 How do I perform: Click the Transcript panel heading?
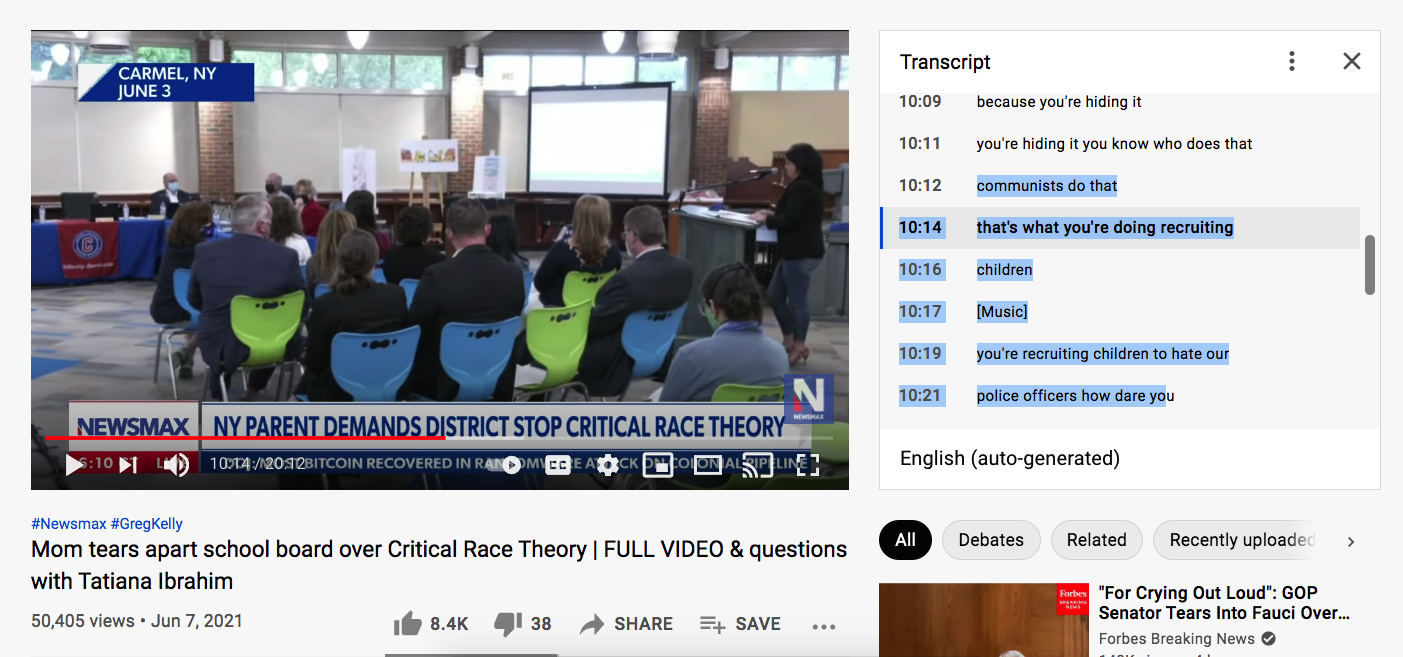[x=945, y=62]
